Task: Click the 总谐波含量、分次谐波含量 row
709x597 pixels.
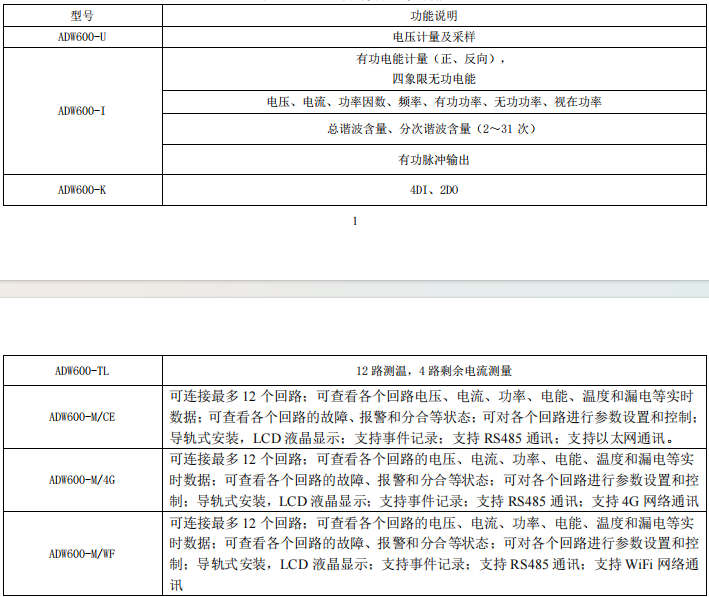Action: (x=434, y=129)
